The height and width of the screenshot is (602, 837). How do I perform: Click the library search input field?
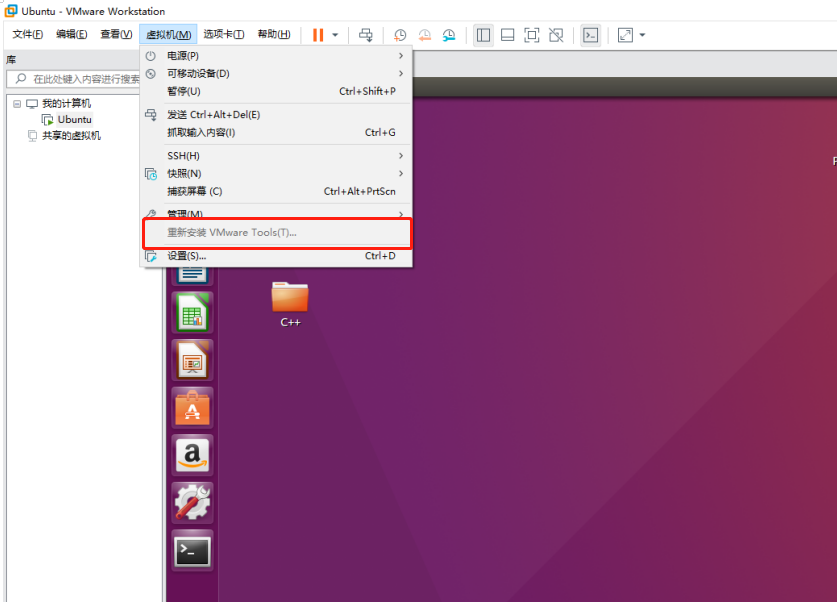click(x=74, y=79)
